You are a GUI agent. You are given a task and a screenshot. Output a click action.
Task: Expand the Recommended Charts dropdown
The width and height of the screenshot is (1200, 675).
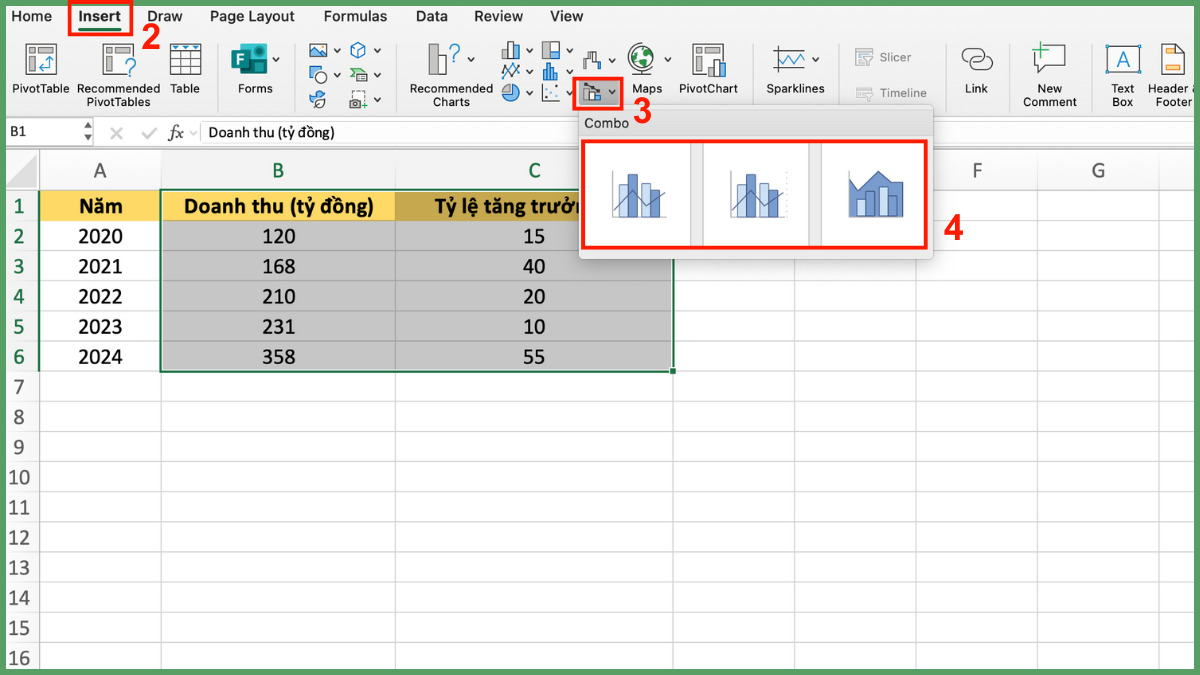[471, 59]
